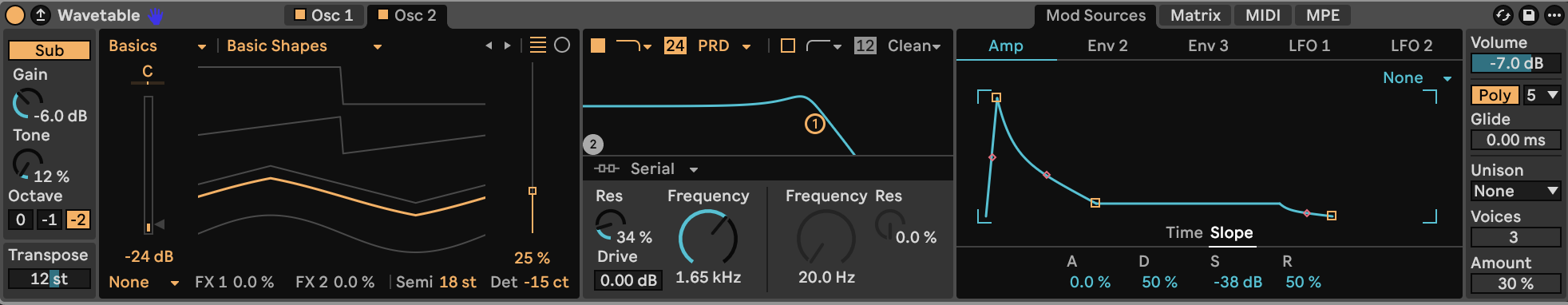Click the release slope diamond handle
1568x305 pixels.
1307,213
